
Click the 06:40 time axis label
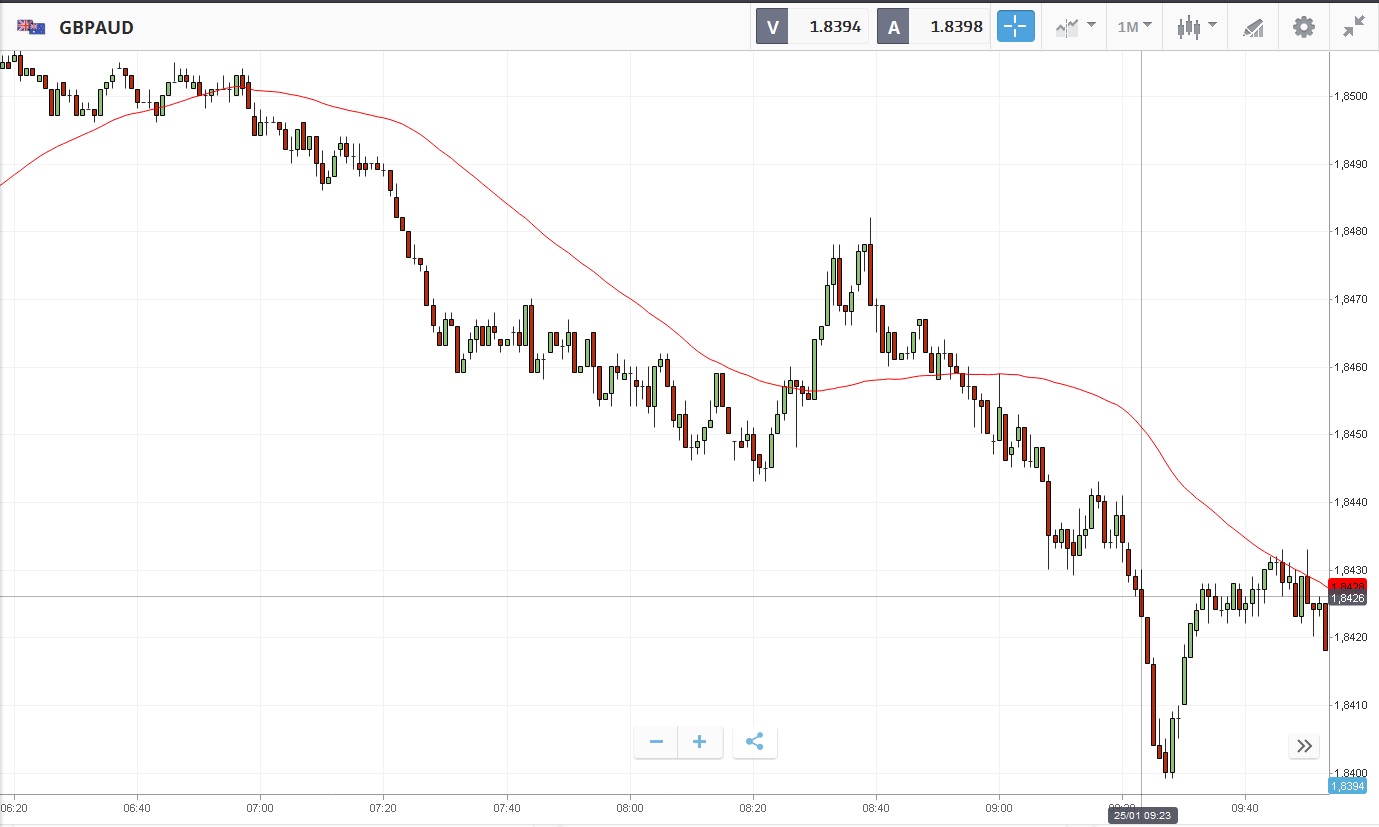[x=137, y=807]
